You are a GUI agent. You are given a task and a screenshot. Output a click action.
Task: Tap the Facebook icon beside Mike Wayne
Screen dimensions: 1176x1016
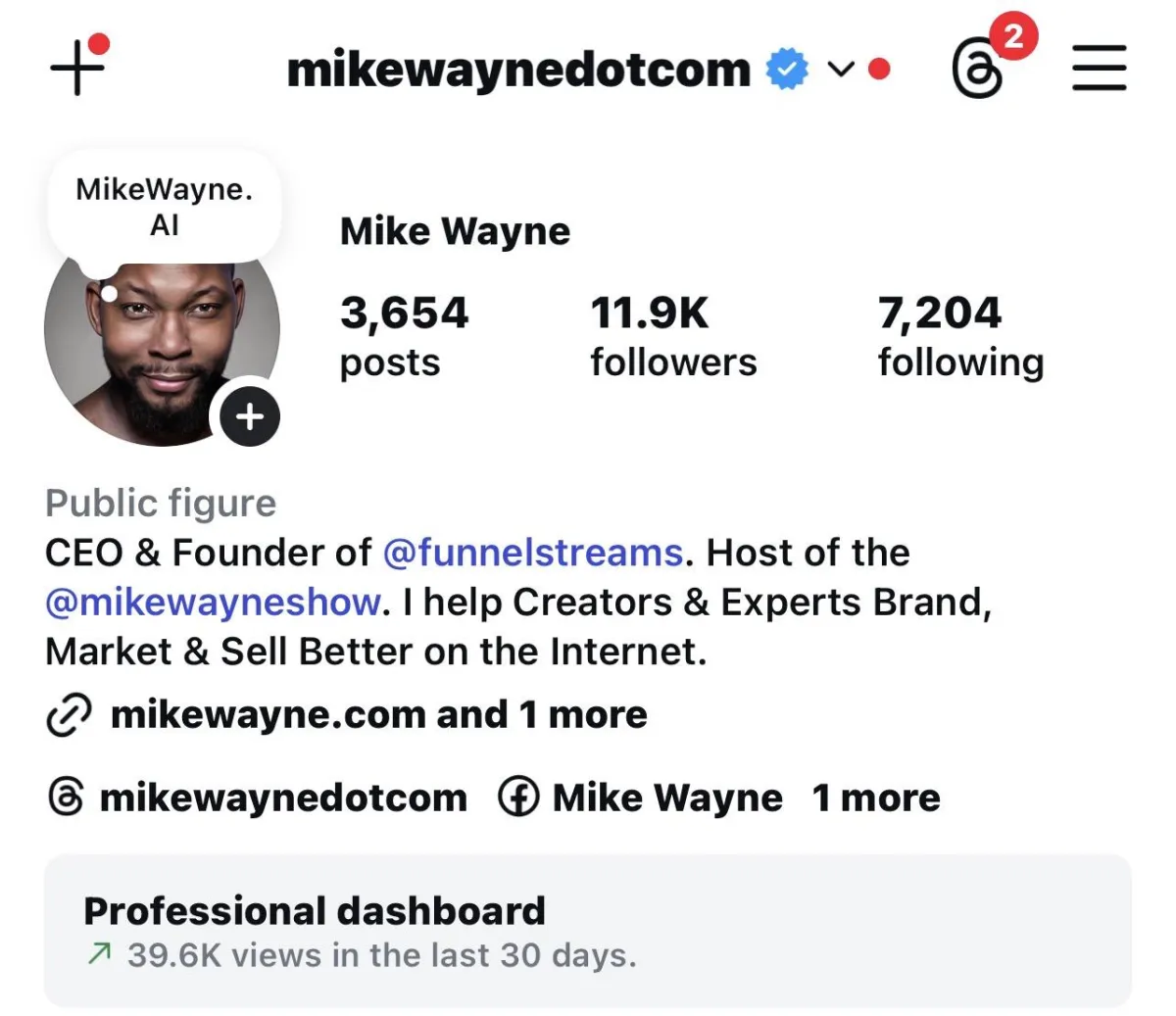click(518, 798)
